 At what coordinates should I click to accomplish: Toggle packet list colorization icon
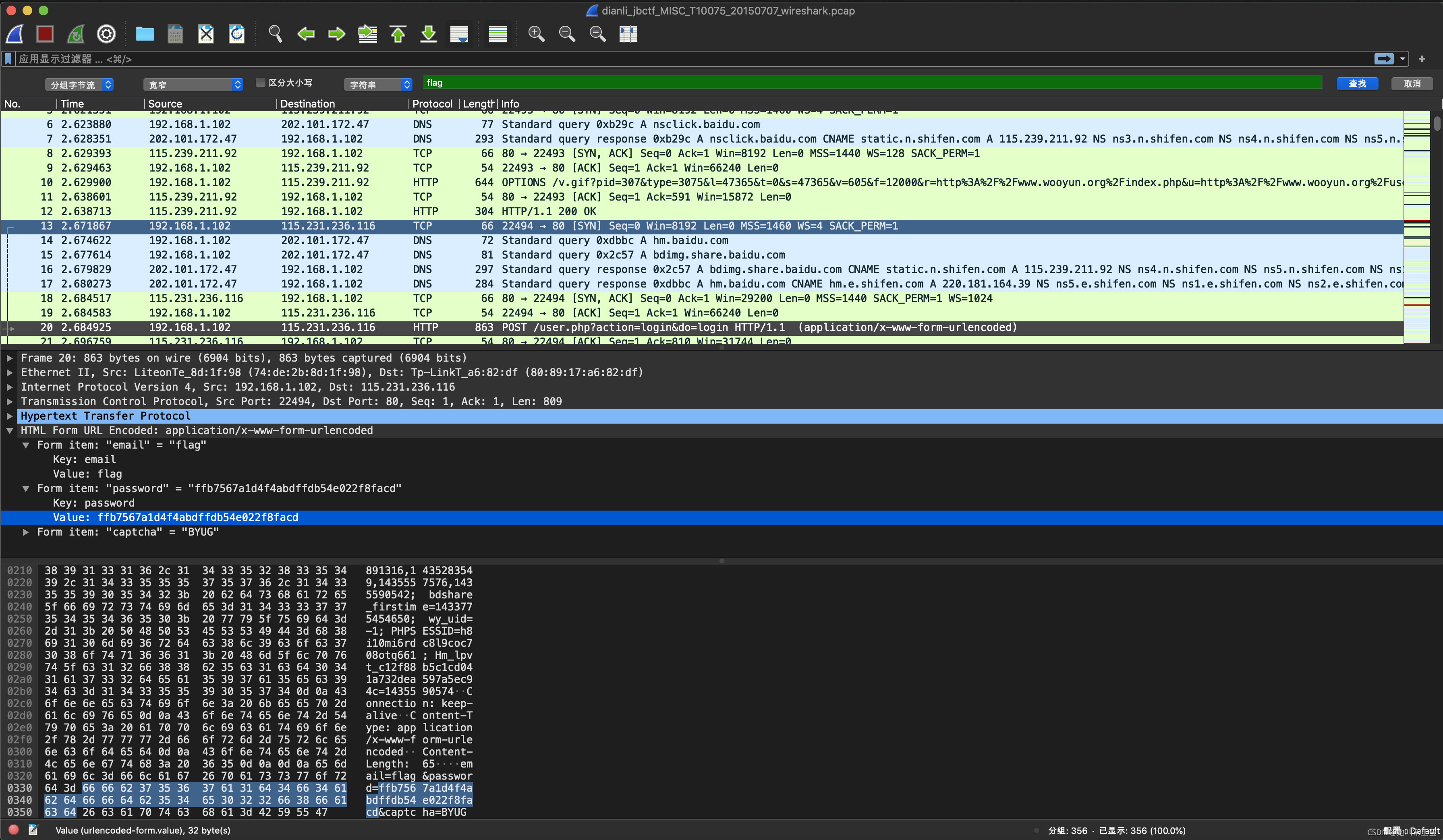(x=498, y=34)
